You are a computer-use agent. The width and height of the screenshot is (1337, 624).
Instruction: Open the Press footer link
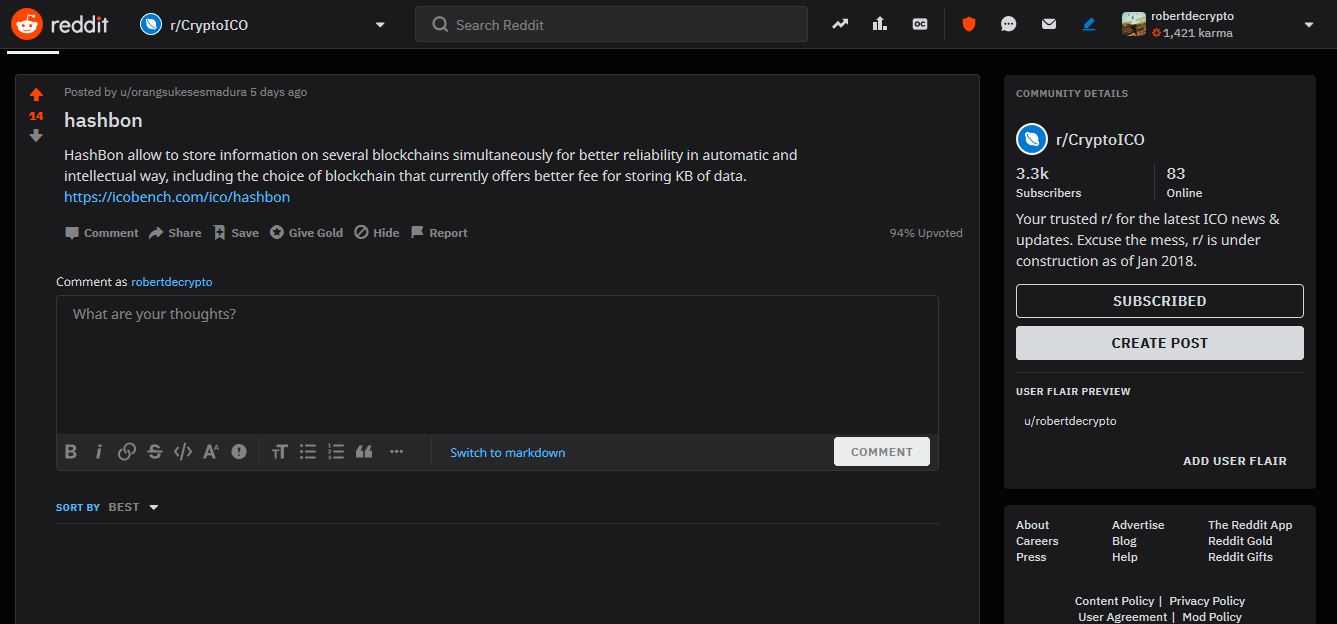coord(1031,557)
